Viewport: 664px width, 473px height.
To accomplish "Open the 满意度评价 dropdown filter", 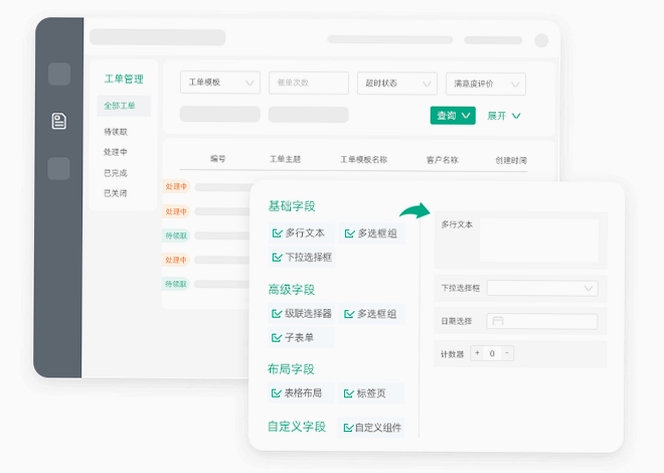I will [486, 84].
